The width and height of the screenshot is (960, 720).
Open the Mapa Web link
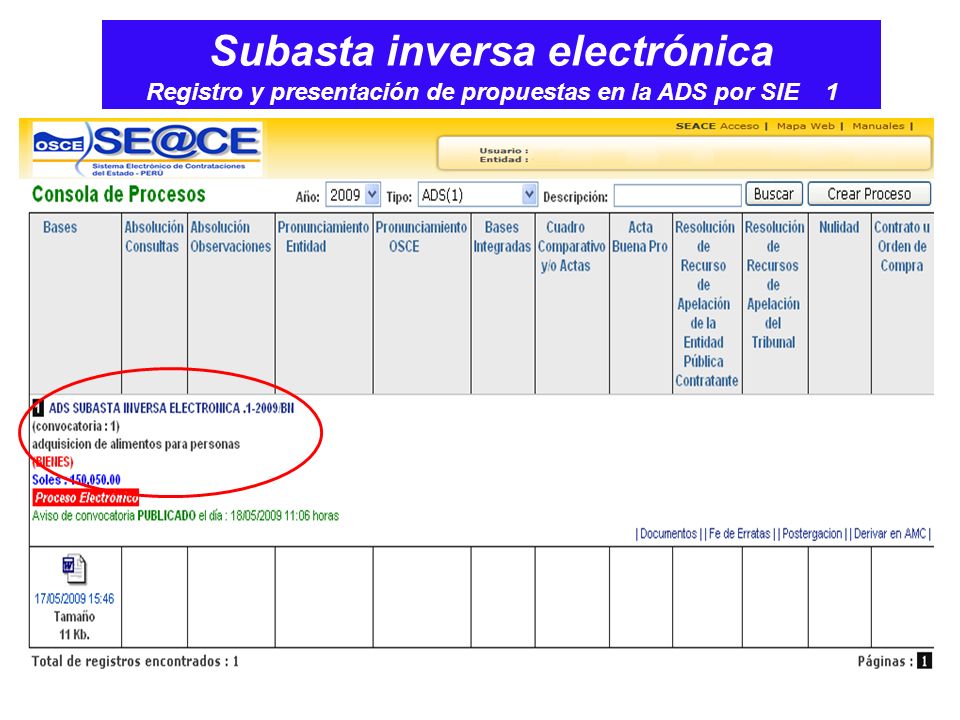tap(805, 126)
